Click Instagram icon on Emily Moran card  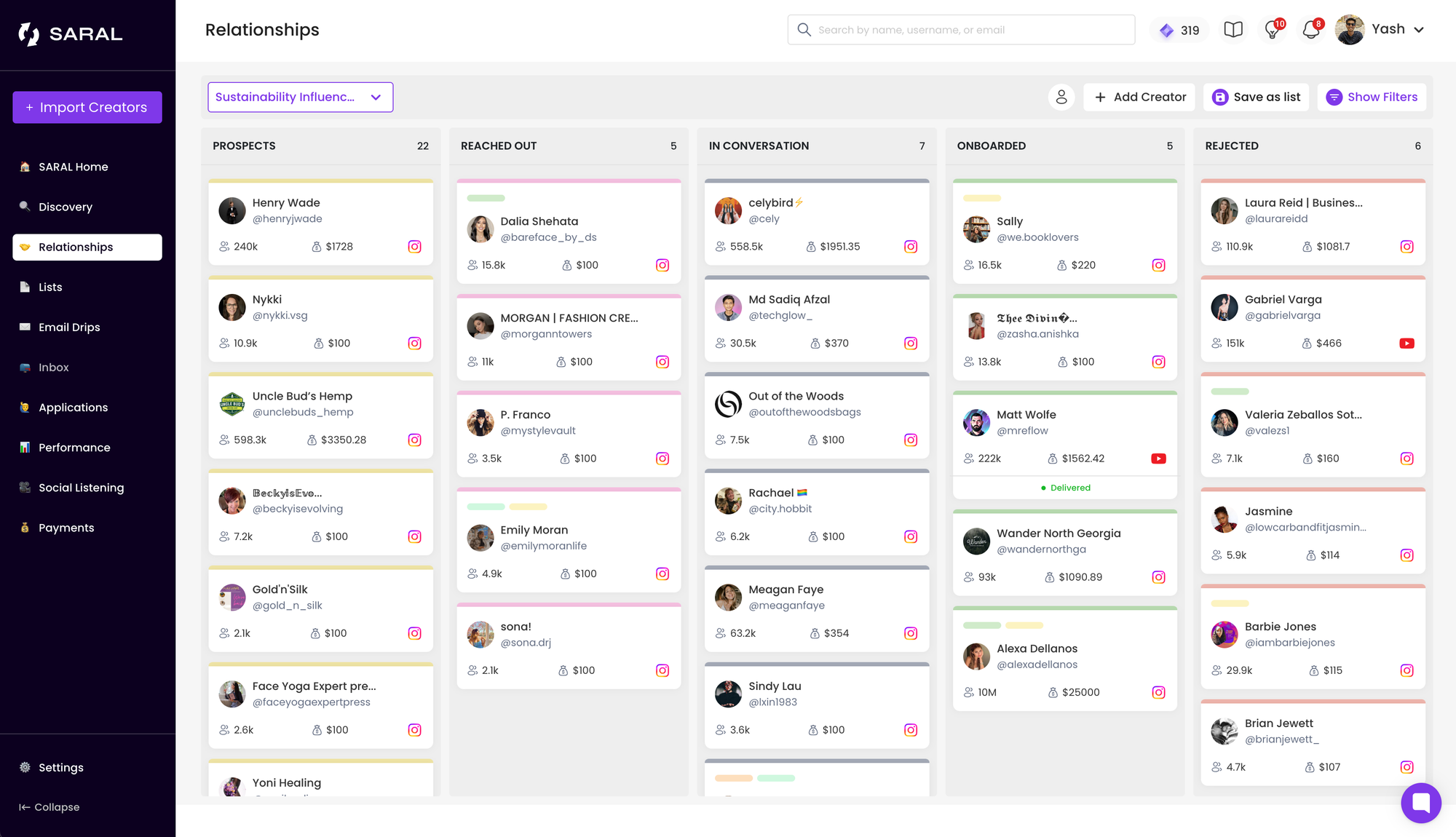pyautogui.click(x=662, y=574)
